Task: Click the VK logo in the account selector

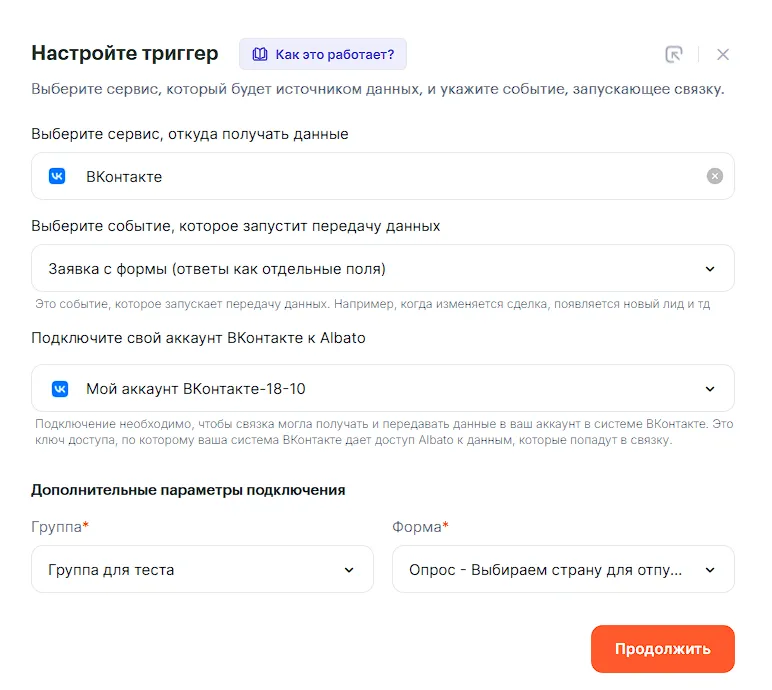Action: 58,388
